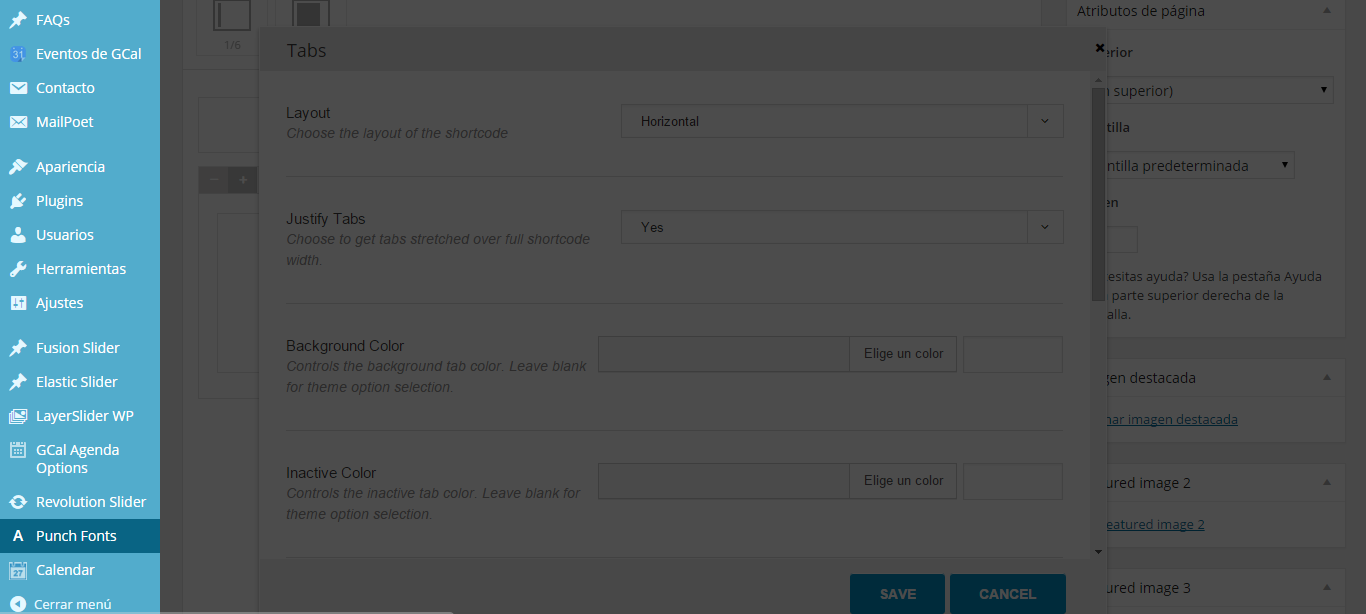The height and width of the screenshot is (614, 1366).
Task: Click Elige un color for Inactive Color
Action: (x=903, y=481)
